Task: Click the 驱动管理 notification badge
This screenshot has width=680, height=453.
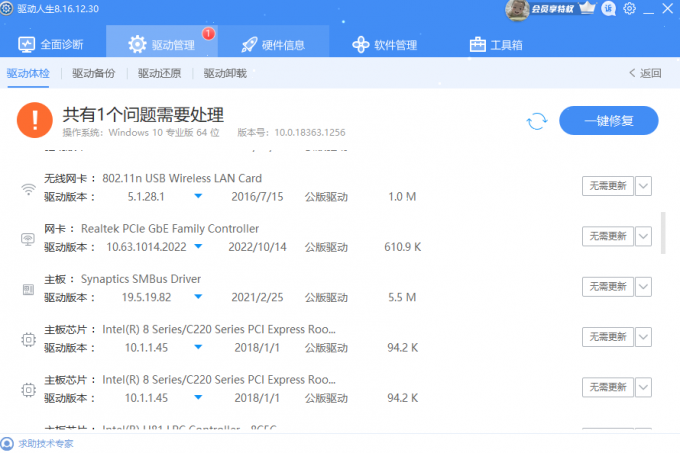Action: [x=209, y=33]
